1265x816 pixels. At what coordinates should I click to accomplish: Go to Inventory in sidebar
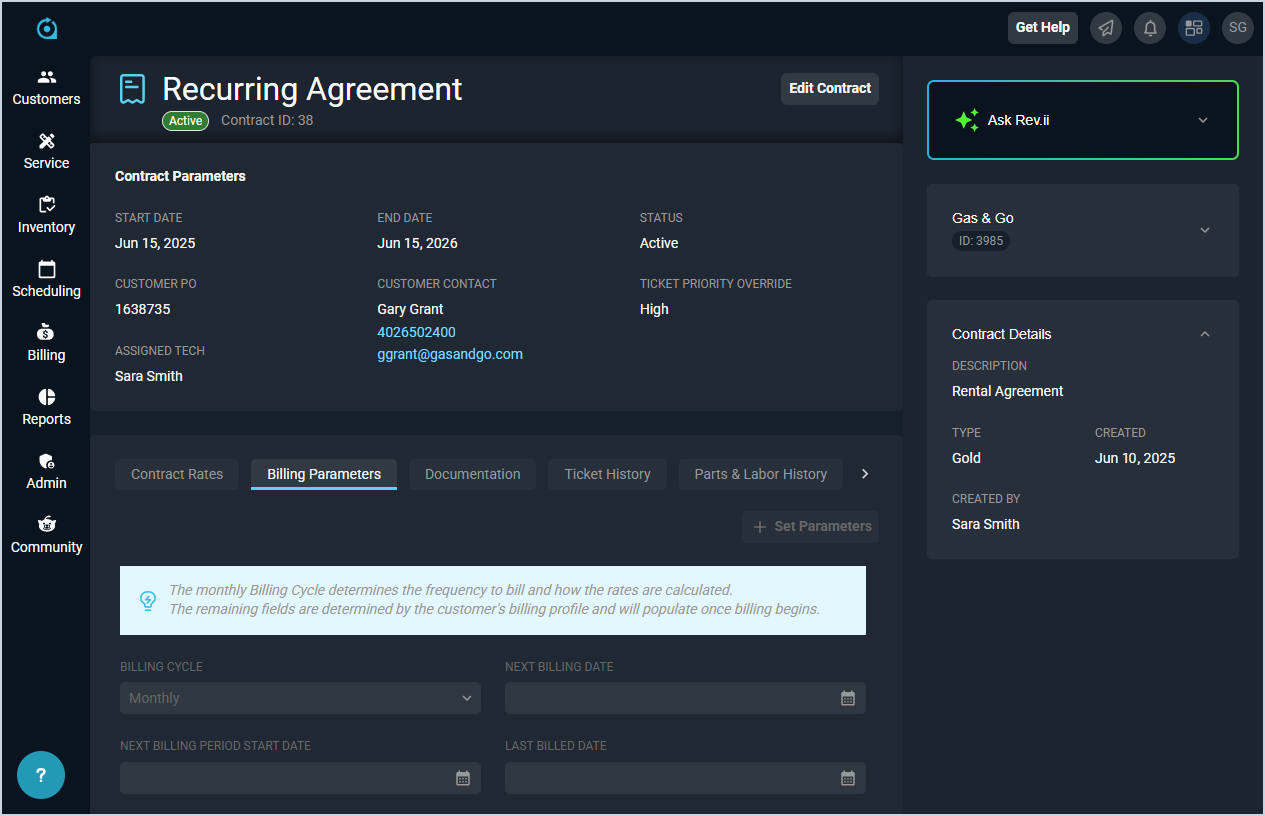pyautogui.click(x=46, y=215)
